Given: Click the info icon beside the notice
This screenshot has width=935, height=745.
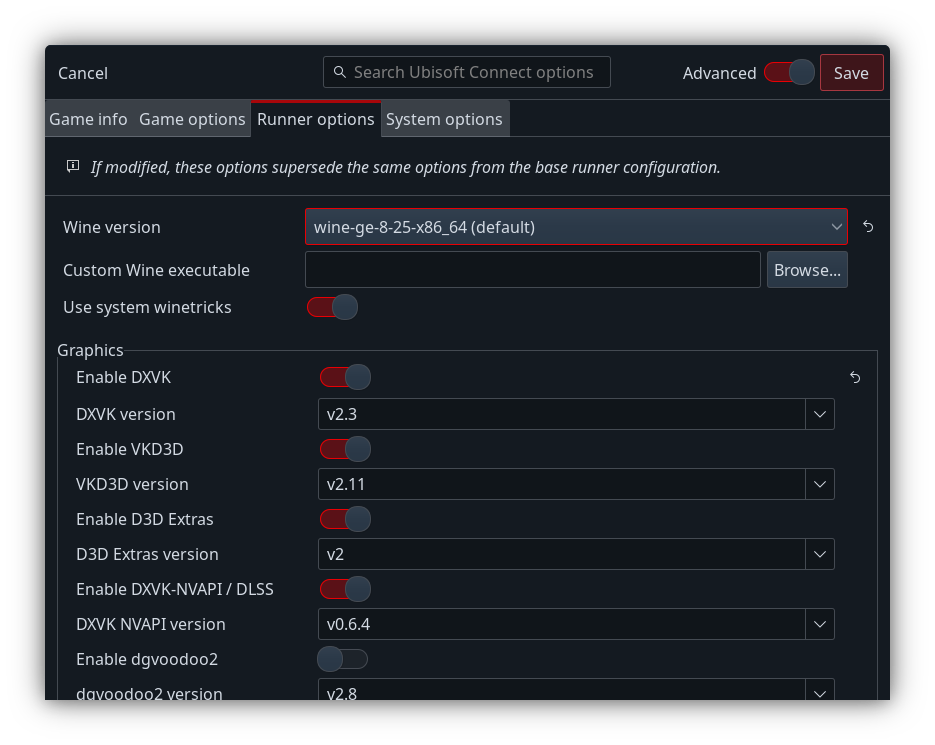Looking at the screenshot, I should 73,166.
